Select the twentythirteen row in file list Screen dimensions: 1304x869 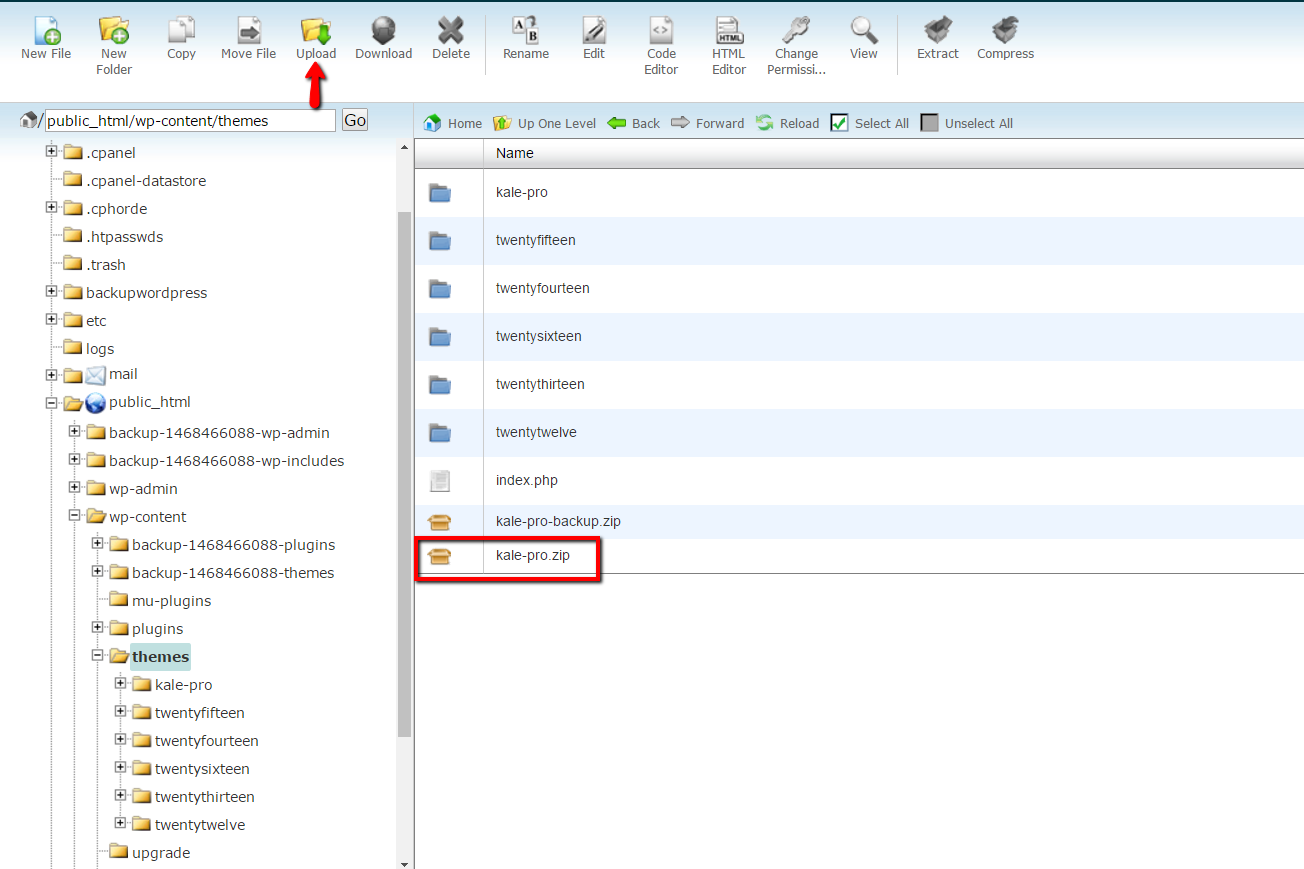coord(859,384)
